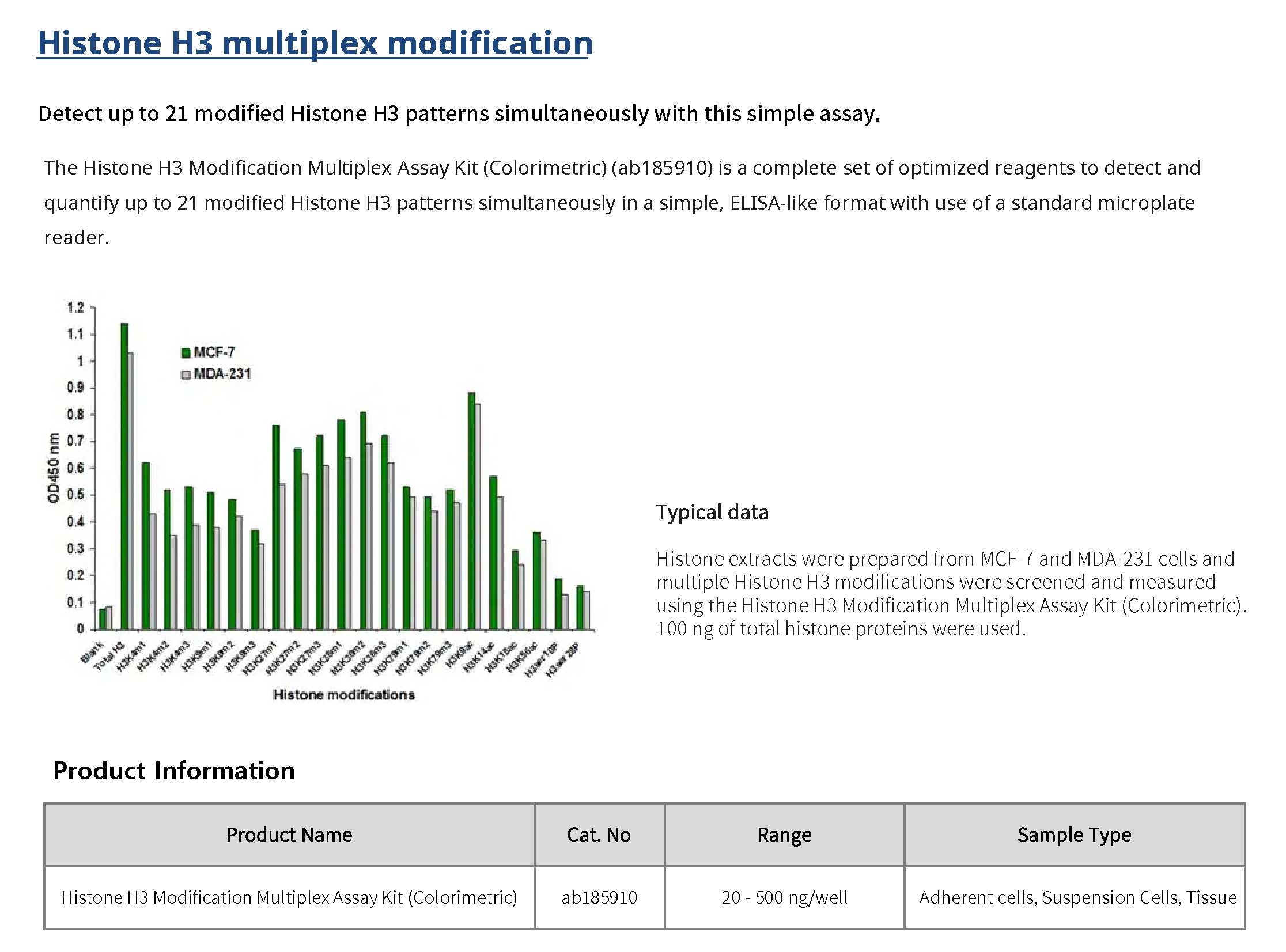Click the gray MDA-231 legend swatch
This screenshot has width=1286, height=952.
[186, 374]
